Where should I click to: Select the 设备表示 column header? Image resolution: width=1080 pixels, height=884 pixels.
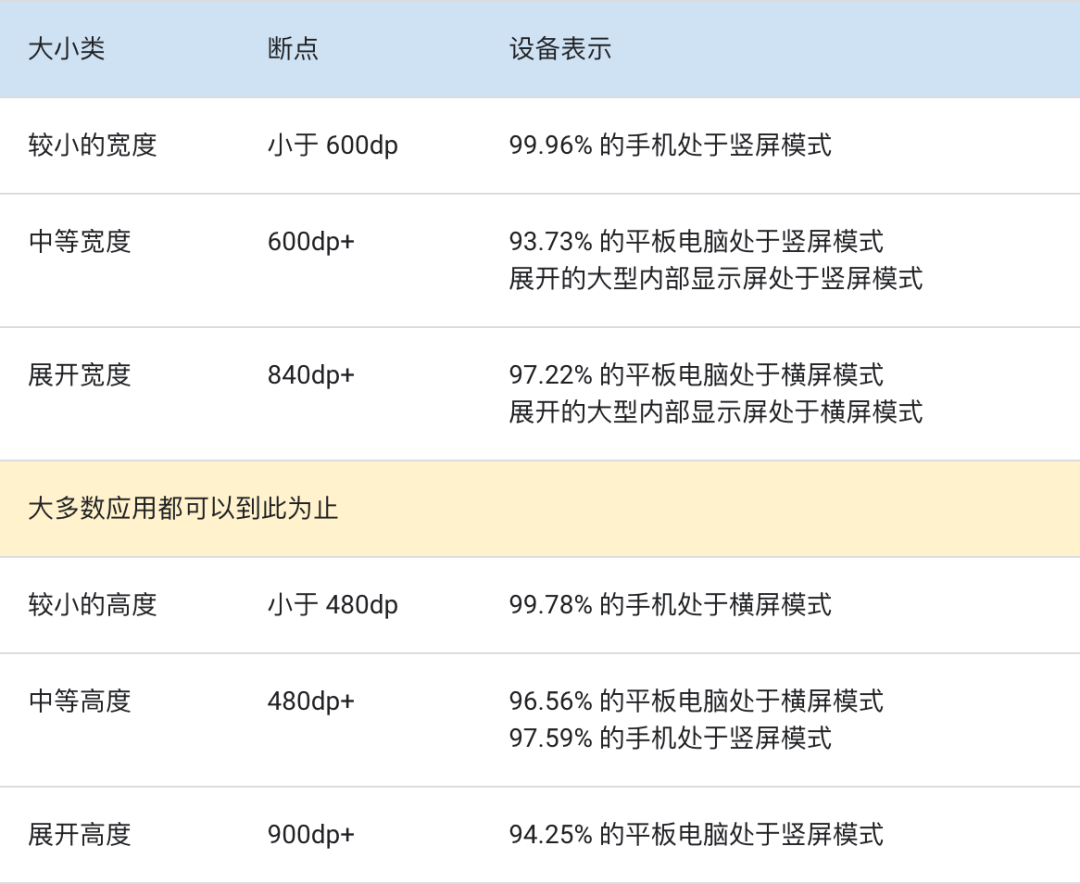click(x=560, y=49)
